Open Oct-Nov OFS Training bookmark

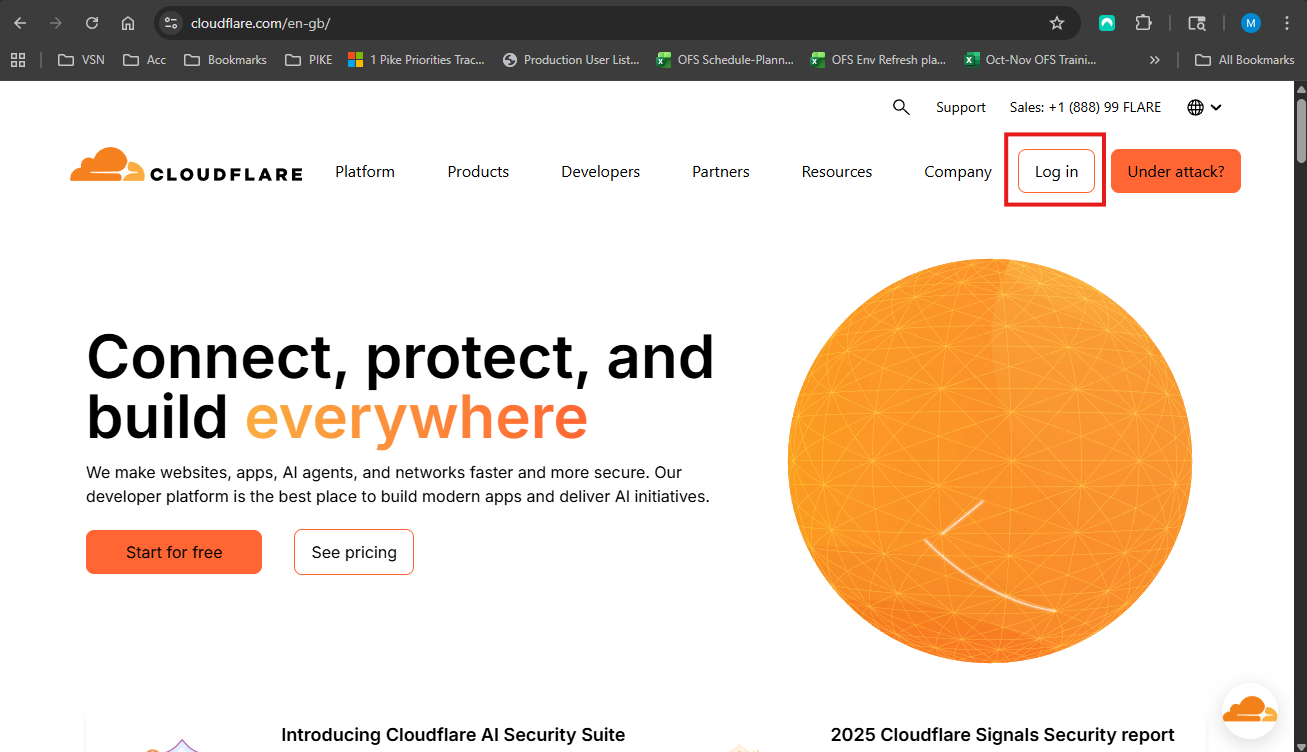coord(1031,60)
